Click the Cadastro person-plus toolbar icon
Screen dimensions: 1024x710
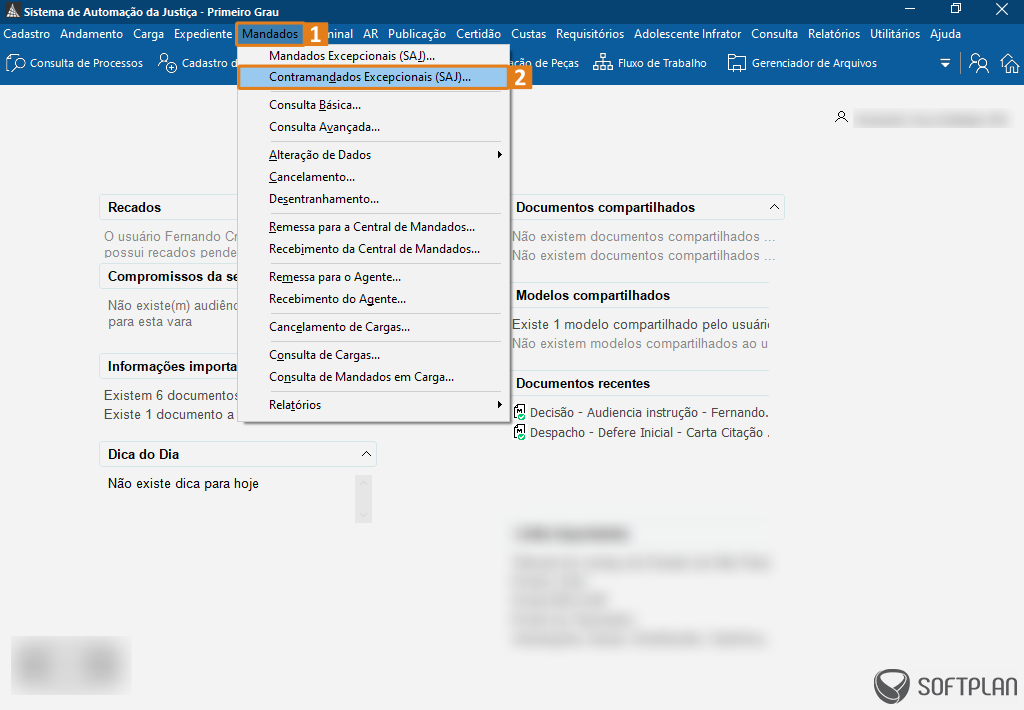tap(167, 63)
